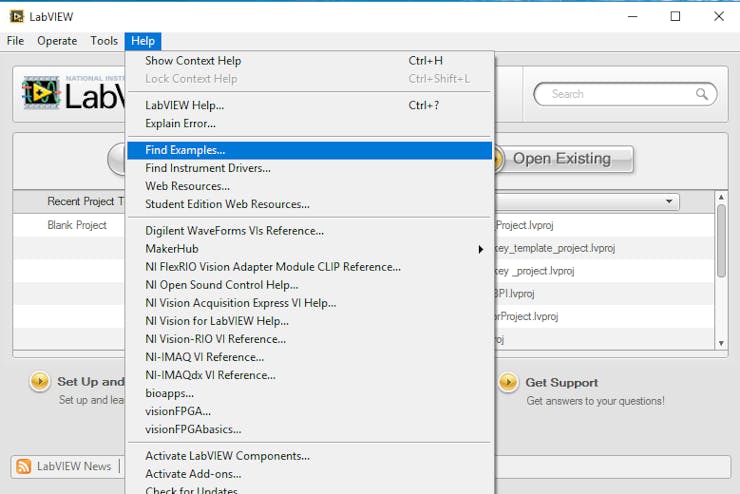Select Find Instrument Drivers...
This screenshot has width=740, height=494.
309,168
